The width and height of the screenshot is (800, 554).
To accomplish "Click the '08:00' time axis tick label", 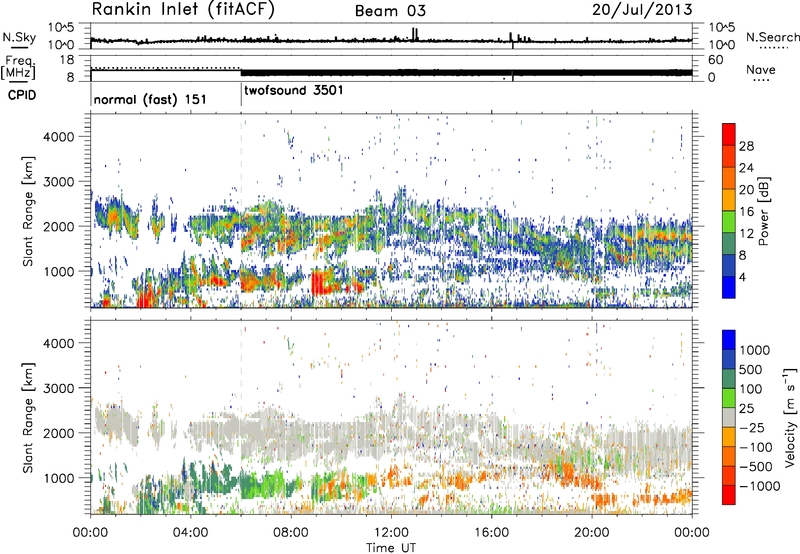I will (291, 533).
